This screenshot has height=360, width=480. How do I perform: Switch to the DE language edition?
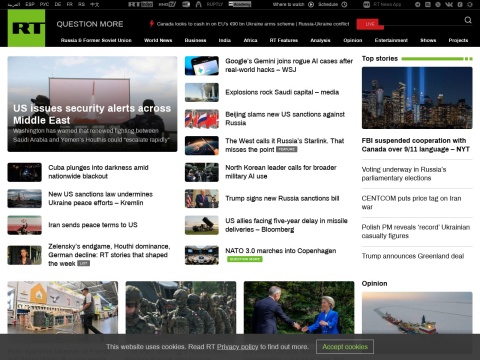58,4
